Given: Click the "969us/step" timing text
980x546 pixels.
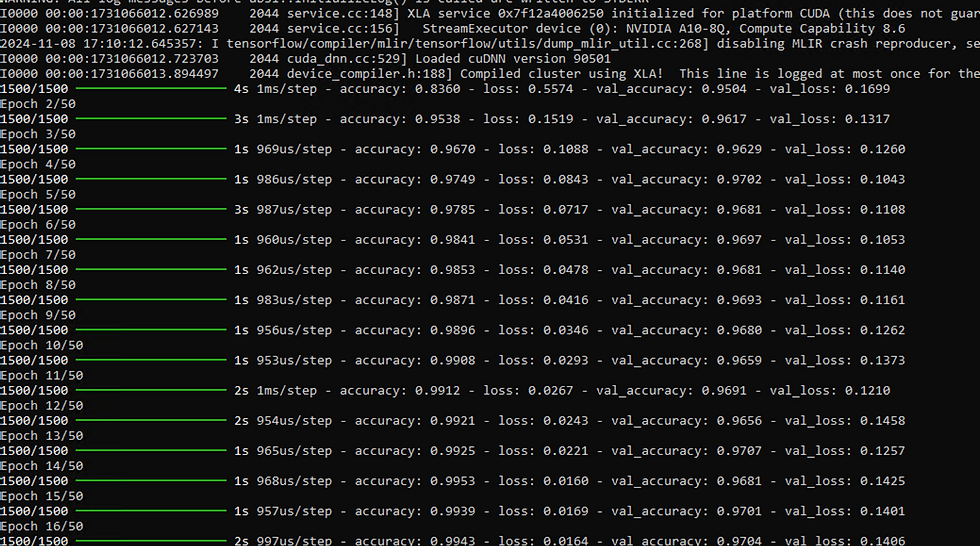Looking at the screenshot, I should pos(294,149).
